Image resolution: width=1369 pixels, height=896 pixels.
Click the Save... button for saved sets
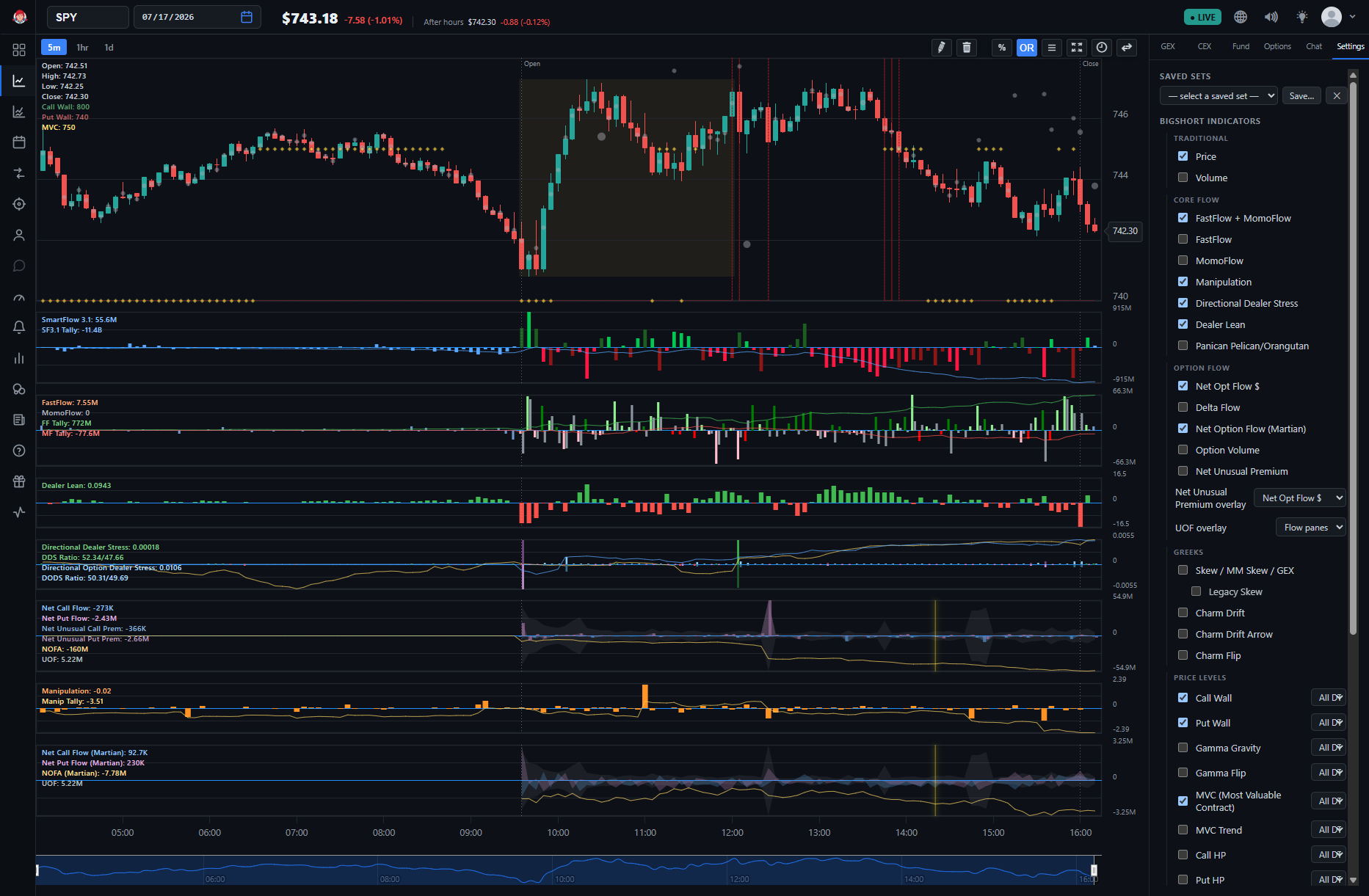pos(1301,96)
